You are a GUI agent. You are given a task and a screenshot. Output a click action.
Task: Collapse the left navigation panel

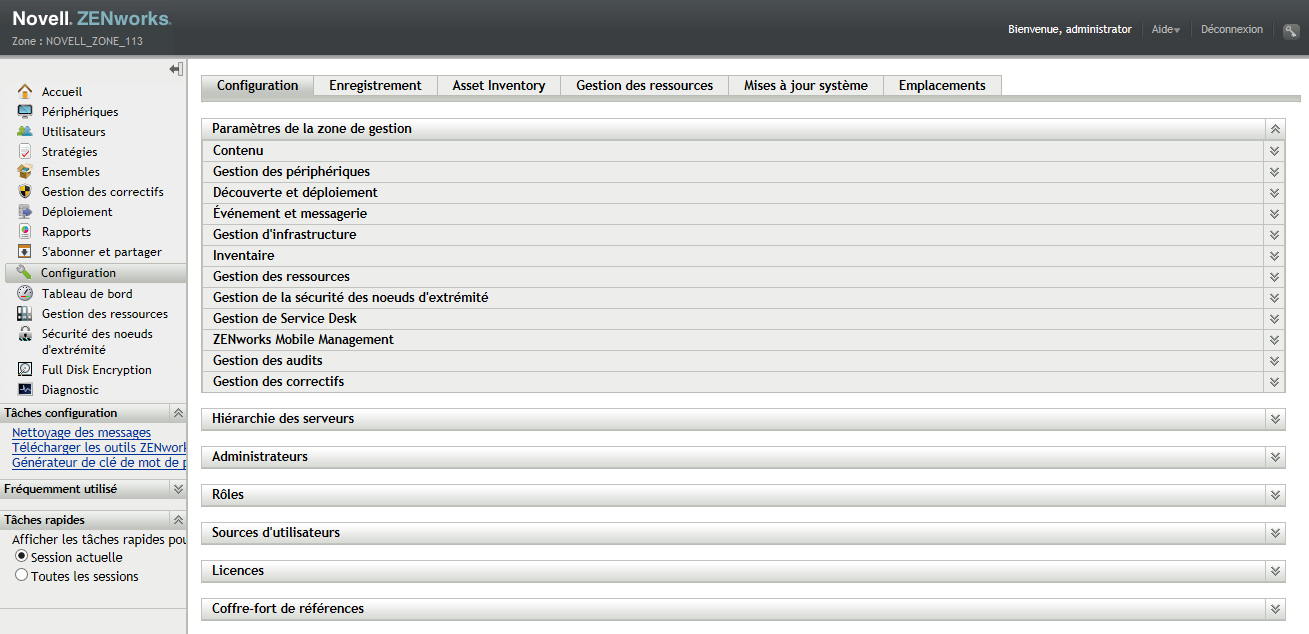click(176, 69)
